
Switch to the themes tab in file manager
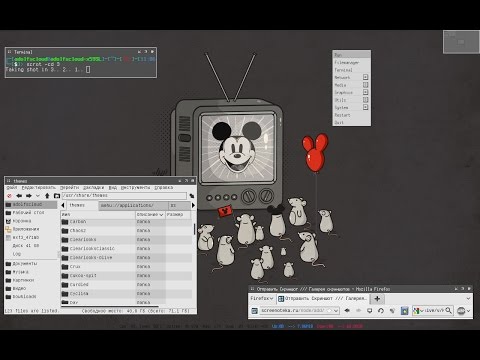(x=82, y=205)
